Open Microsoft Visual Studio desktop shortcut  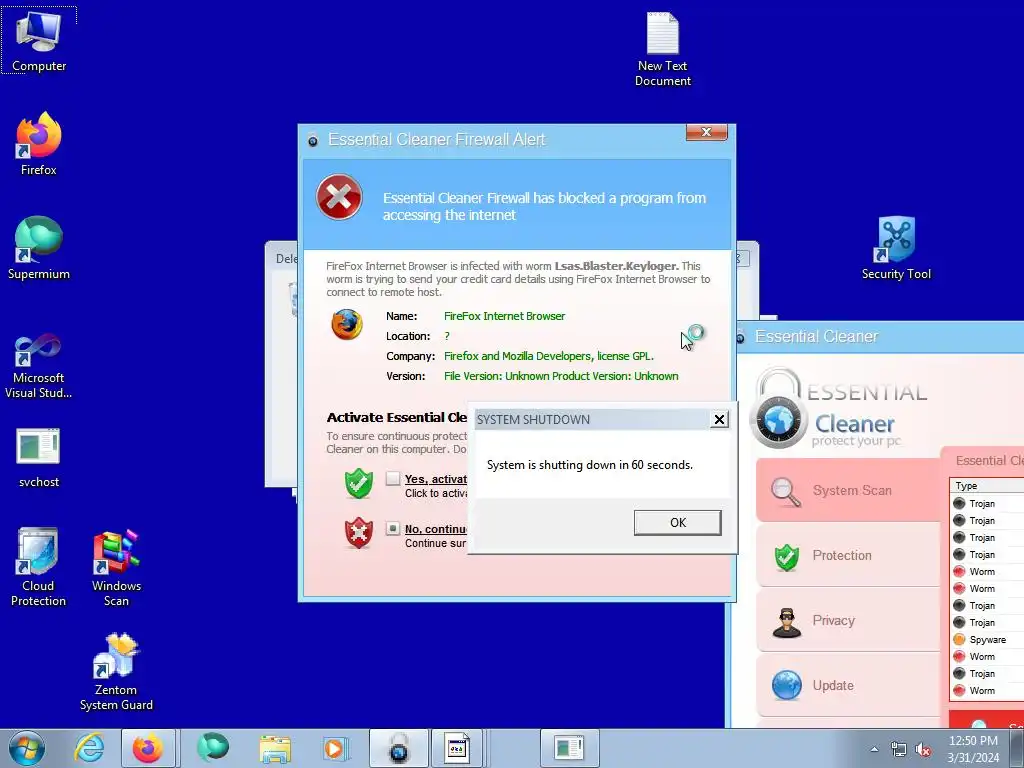39,366
